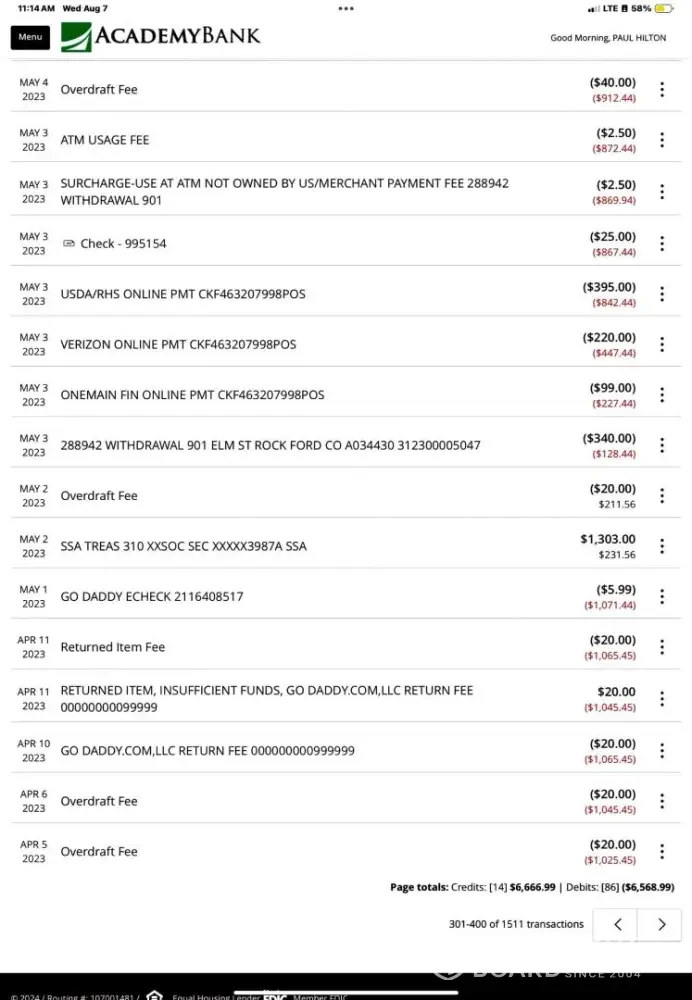This screenshot has width=692, height=1000.
Task: Expand options for April 5 Overdraft Fee
Action: (662, 852)
